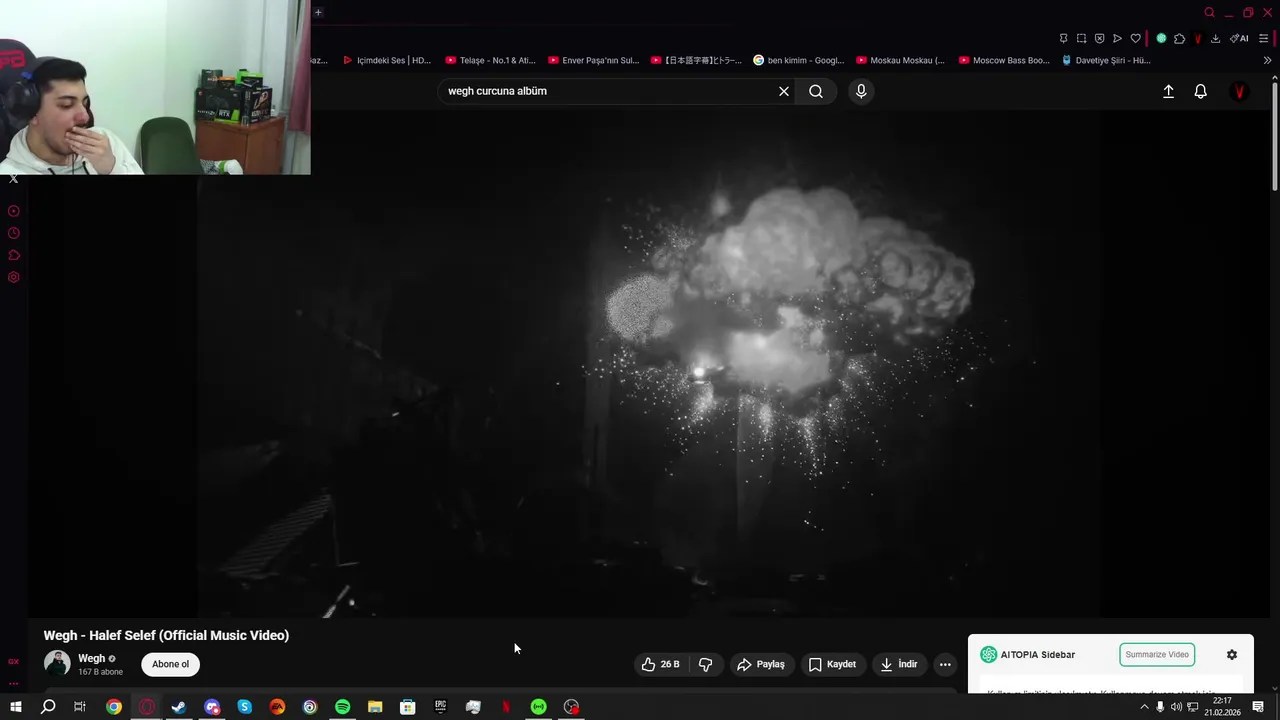
Task: Open Opera easy setup sliders icon
Action: tap(1264, 38)
